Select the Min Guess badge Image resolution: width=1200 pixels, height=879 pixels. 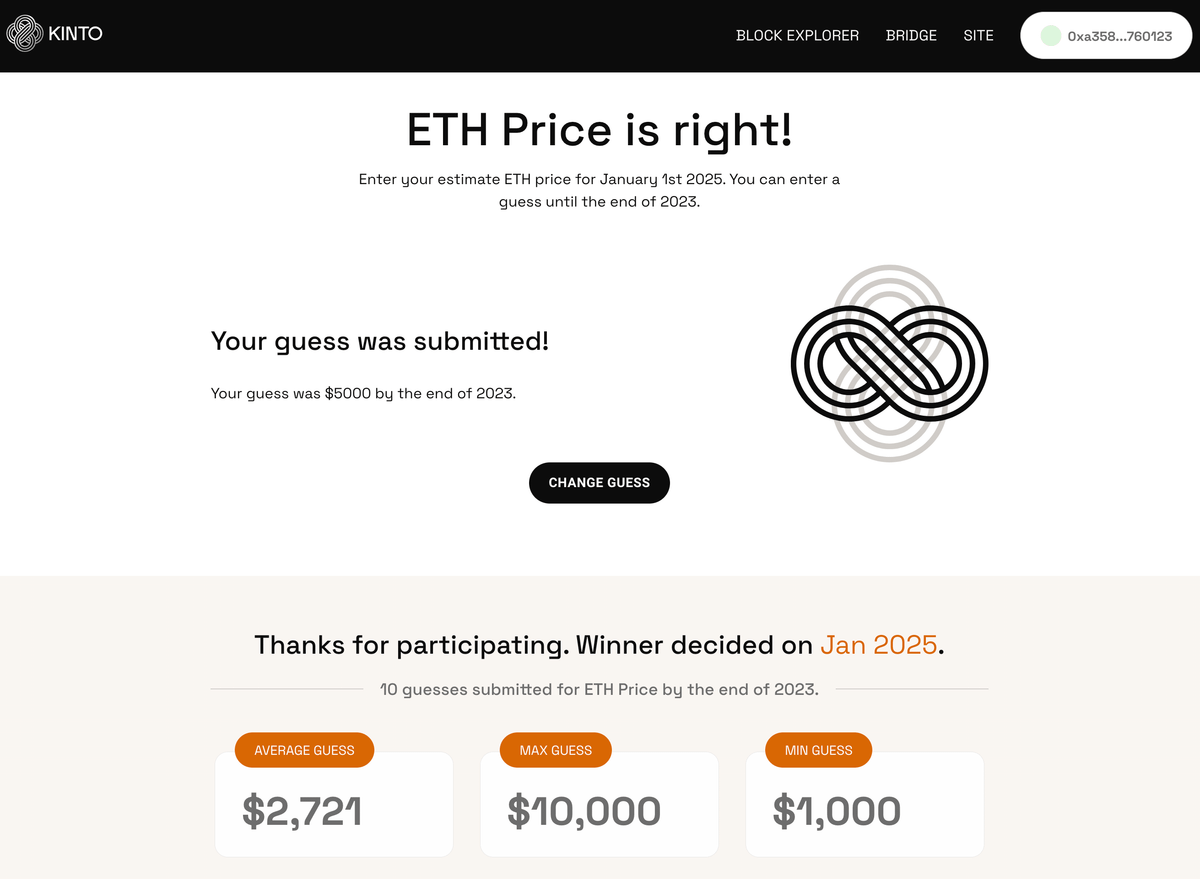coord(818,750)
